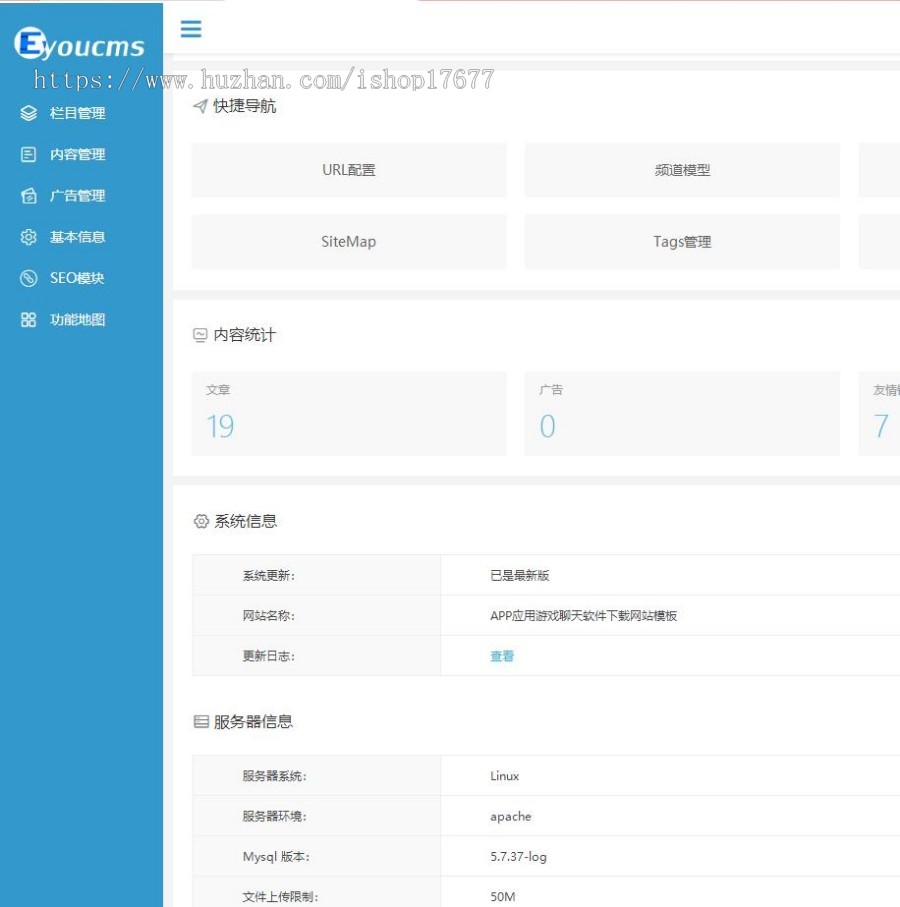This screenshot has height=907, width=900.
Task: Click the 服务器系统: label
Action: (274, 776)
